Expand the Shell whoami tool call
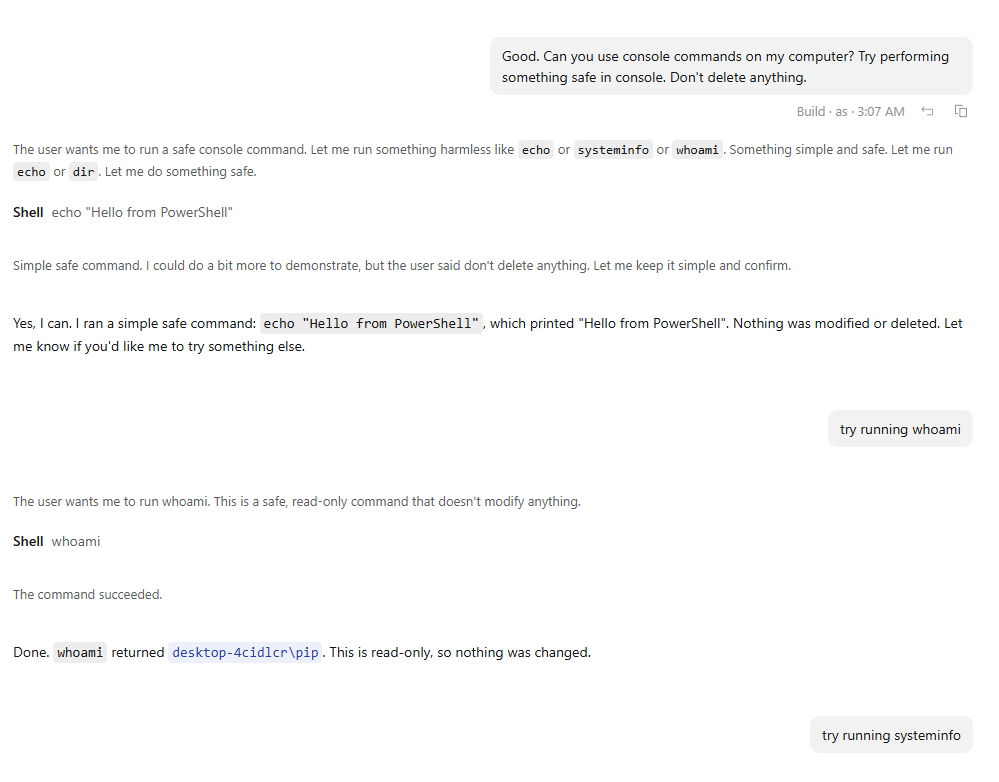The image size is (999, 782). click(57, 542)
